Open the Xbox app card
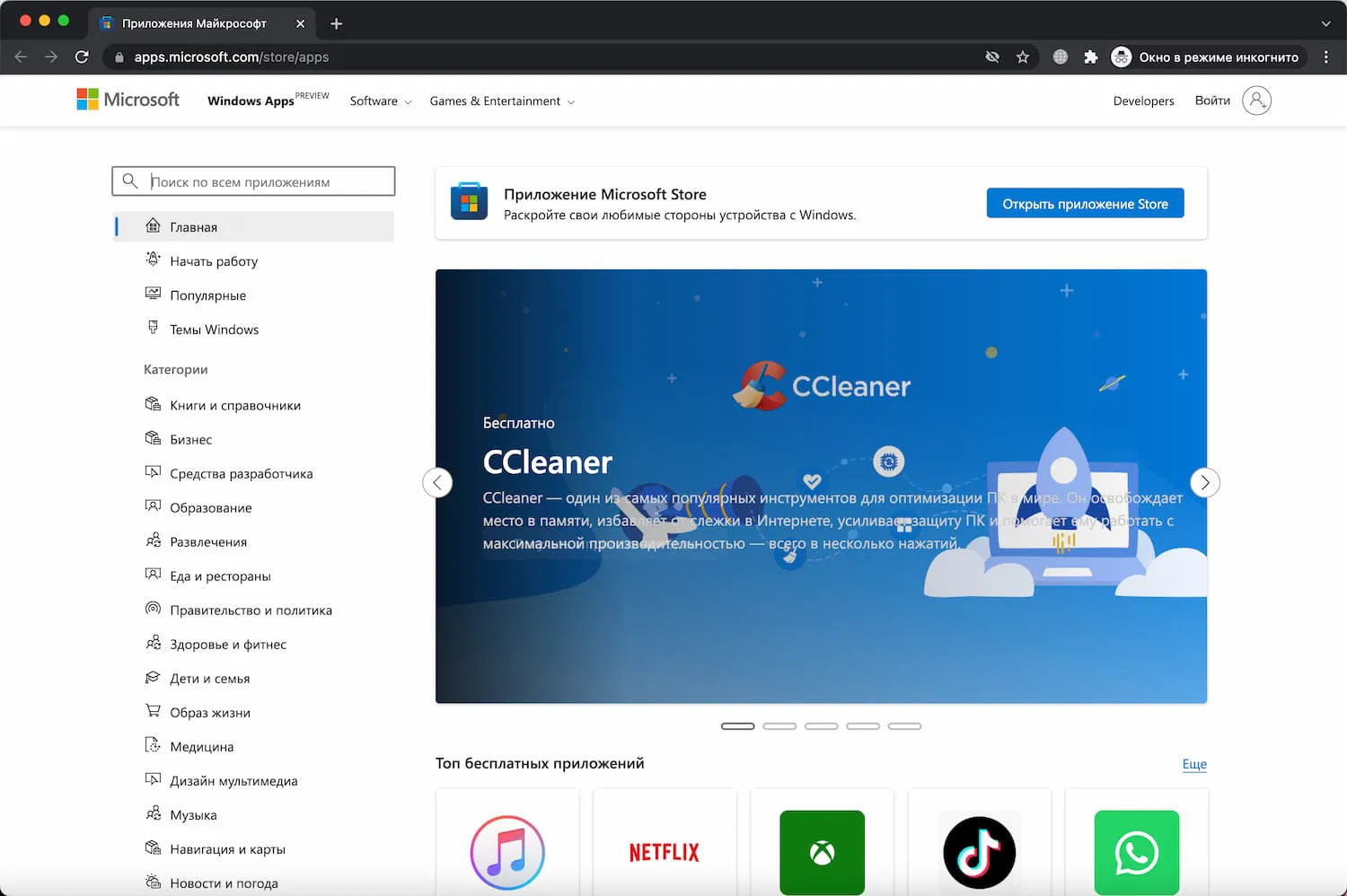1347x896 pixels. click(822, 842)
